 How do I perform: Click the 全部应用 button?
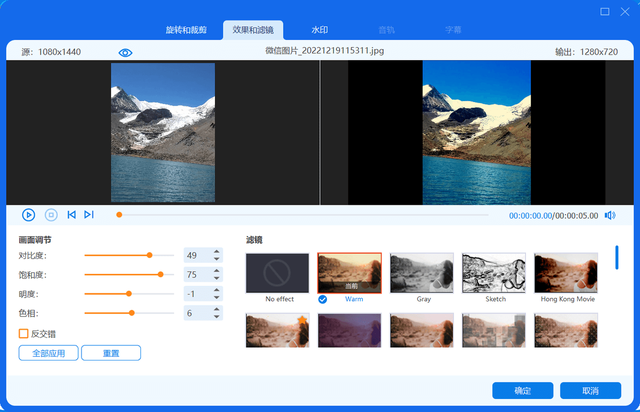[49, 353]
